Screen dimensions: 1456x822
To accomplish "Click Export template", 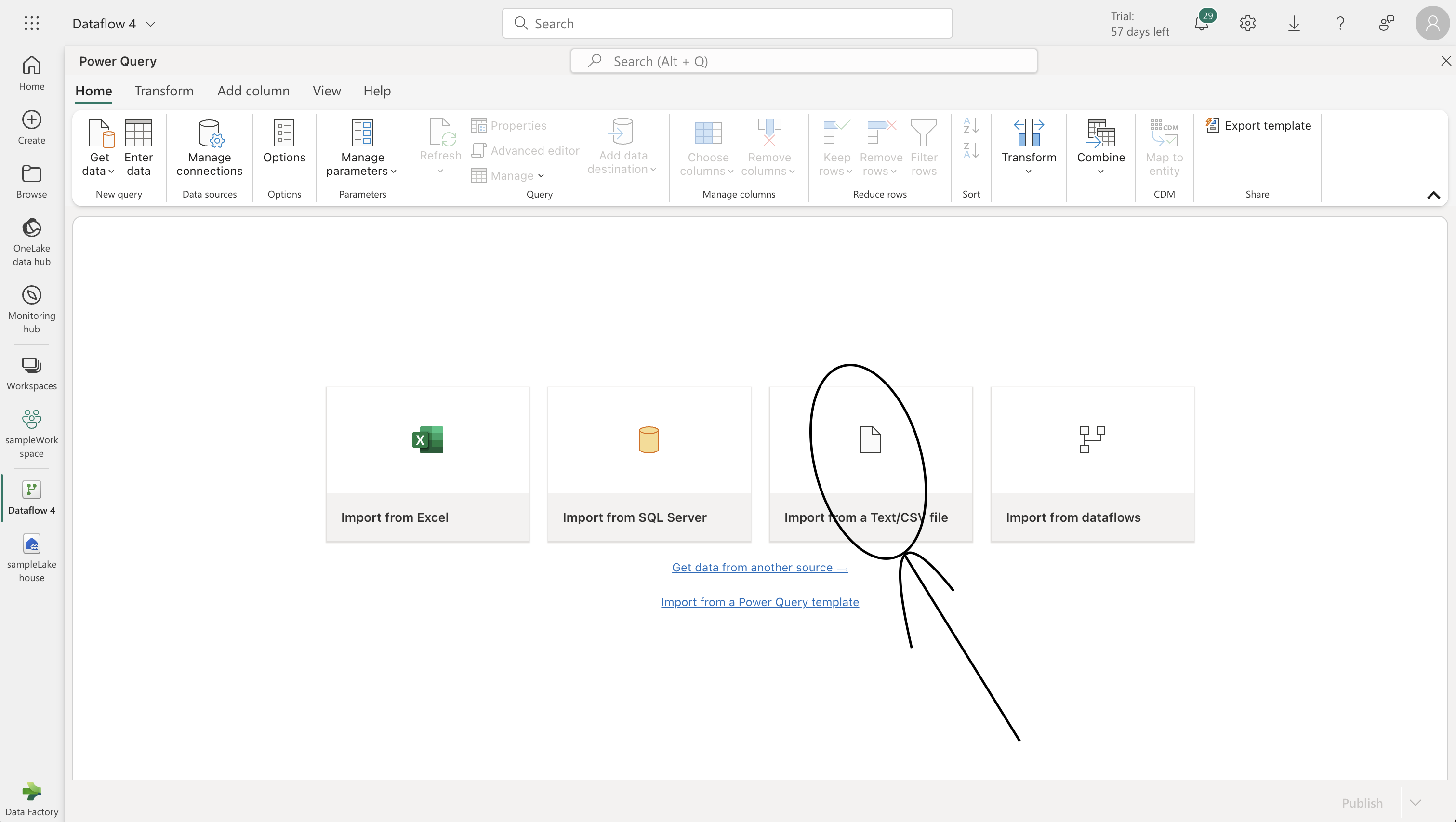I will tap(1258, 125).
